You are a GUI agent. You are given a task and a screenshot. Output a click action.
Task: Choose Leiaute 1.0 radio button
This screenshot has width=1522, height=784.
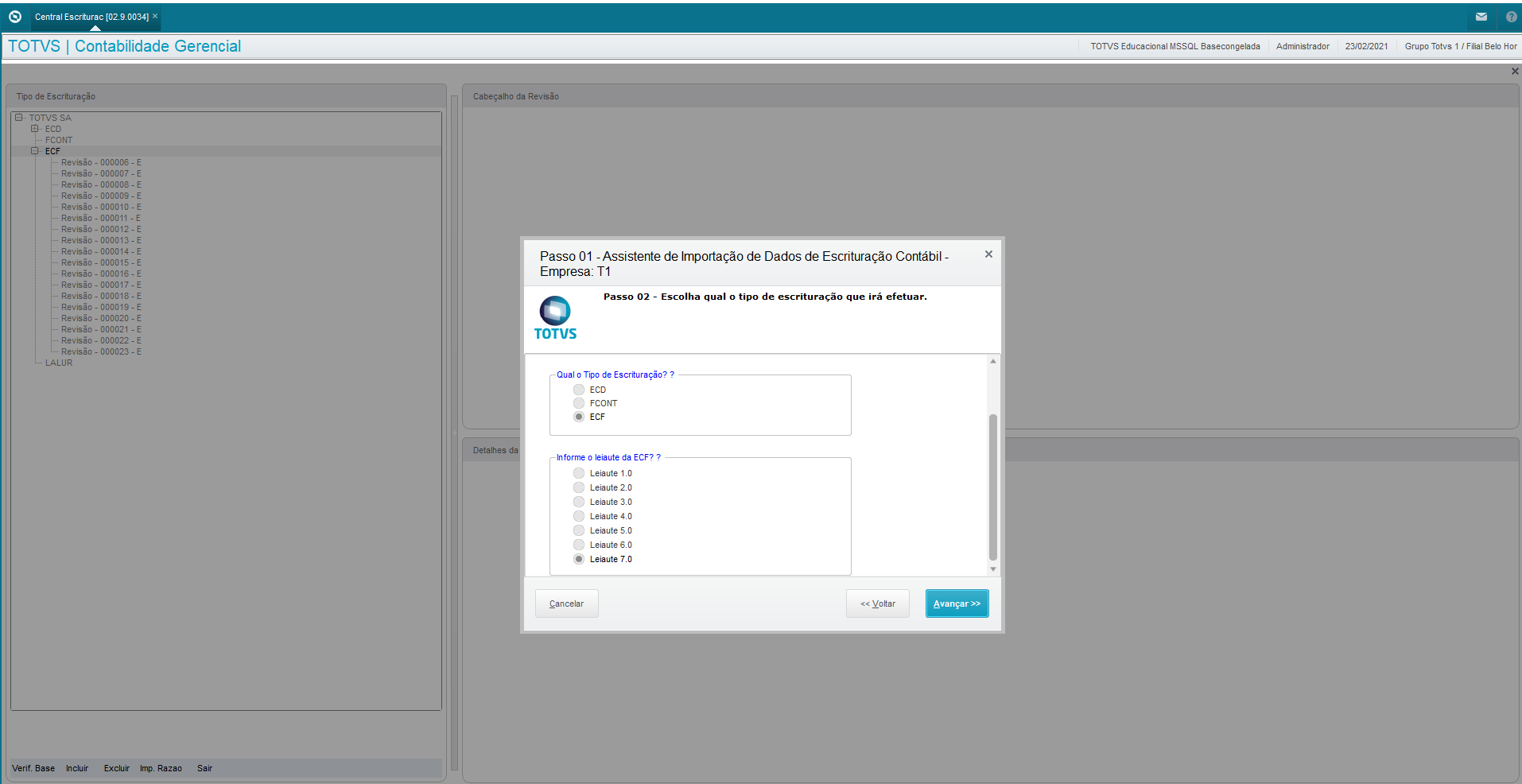pos(579,473)
